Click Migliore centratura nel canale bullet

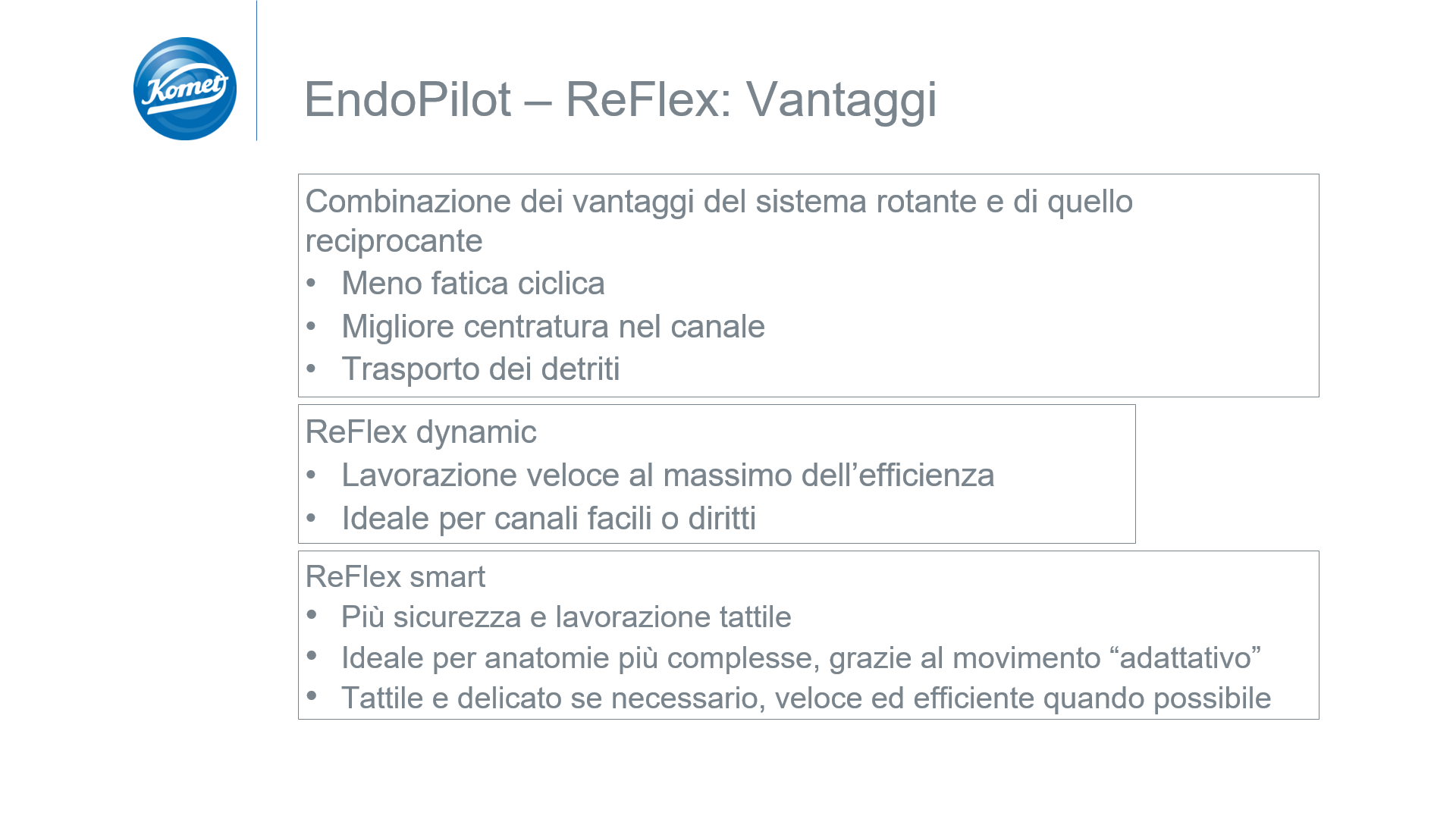[x=553, y=327]
